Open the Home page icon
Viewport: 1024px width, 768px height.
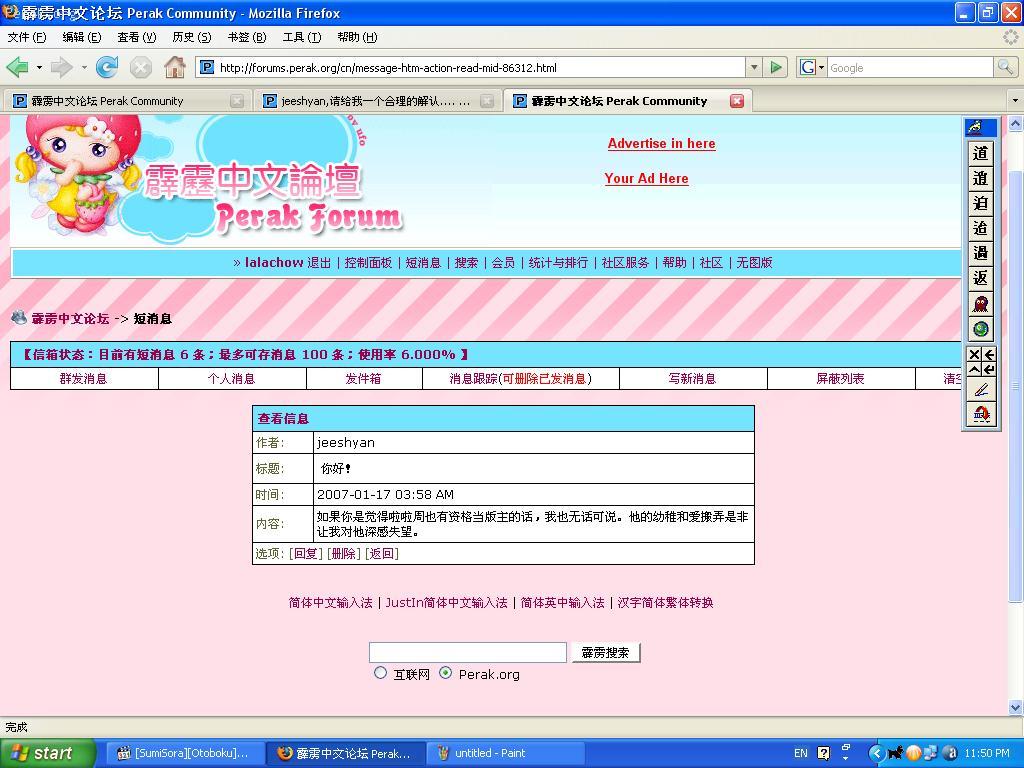[174, 67]
